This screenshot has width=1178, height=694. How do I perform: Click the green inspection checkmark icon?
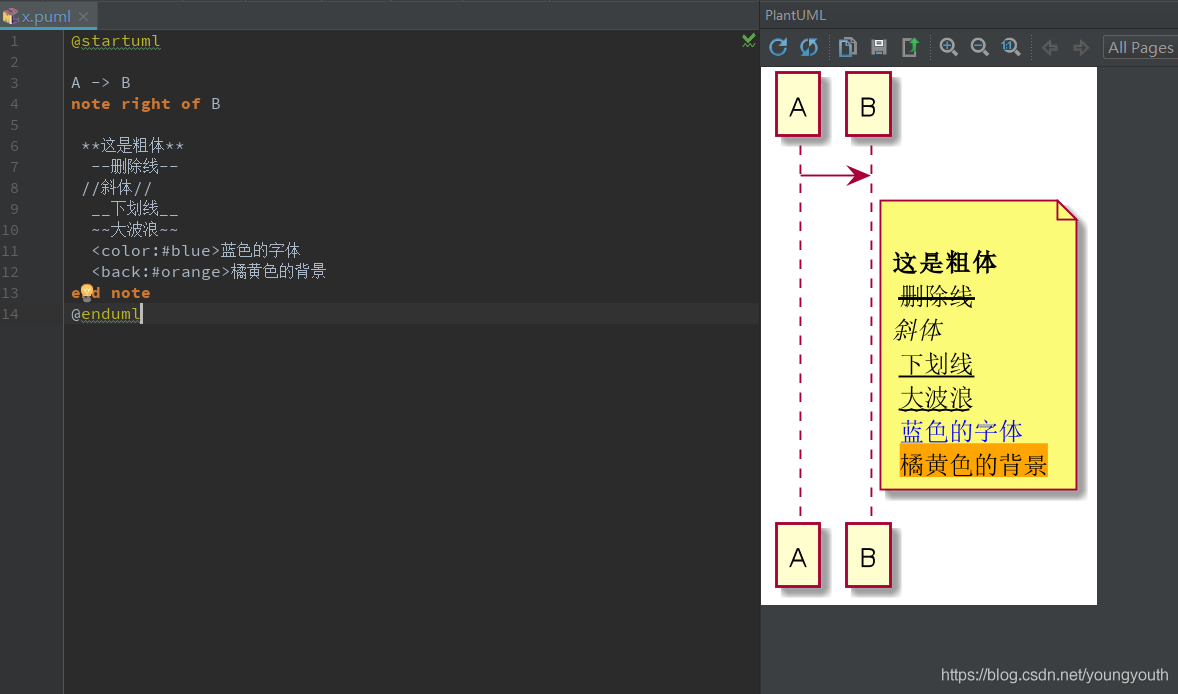[x=748, y=41]
